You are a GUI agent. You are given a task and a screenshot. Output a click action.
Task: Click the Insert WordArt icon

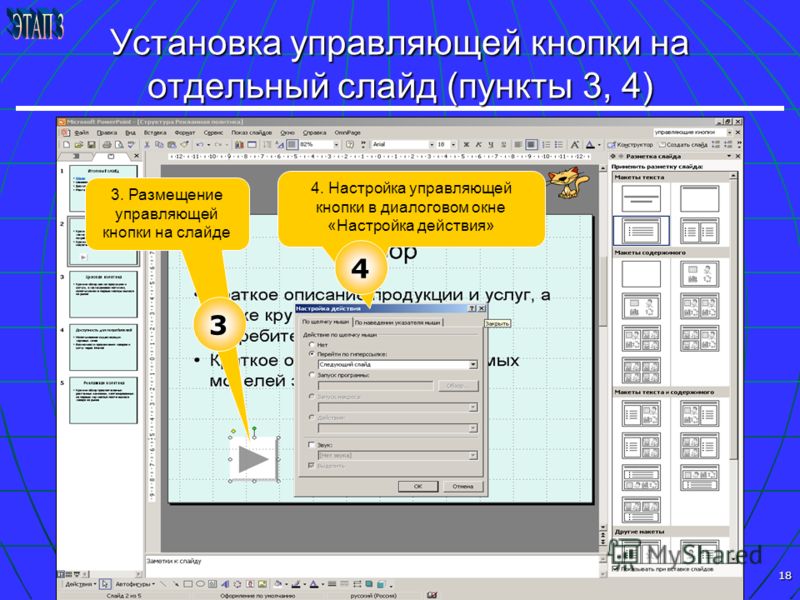pyautogui.click(x=225, y=584)
